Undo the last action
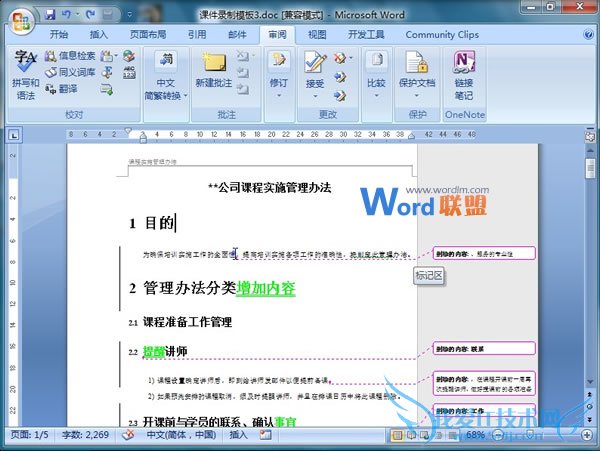This screenshot has width=600, height=451. [66, 15]
